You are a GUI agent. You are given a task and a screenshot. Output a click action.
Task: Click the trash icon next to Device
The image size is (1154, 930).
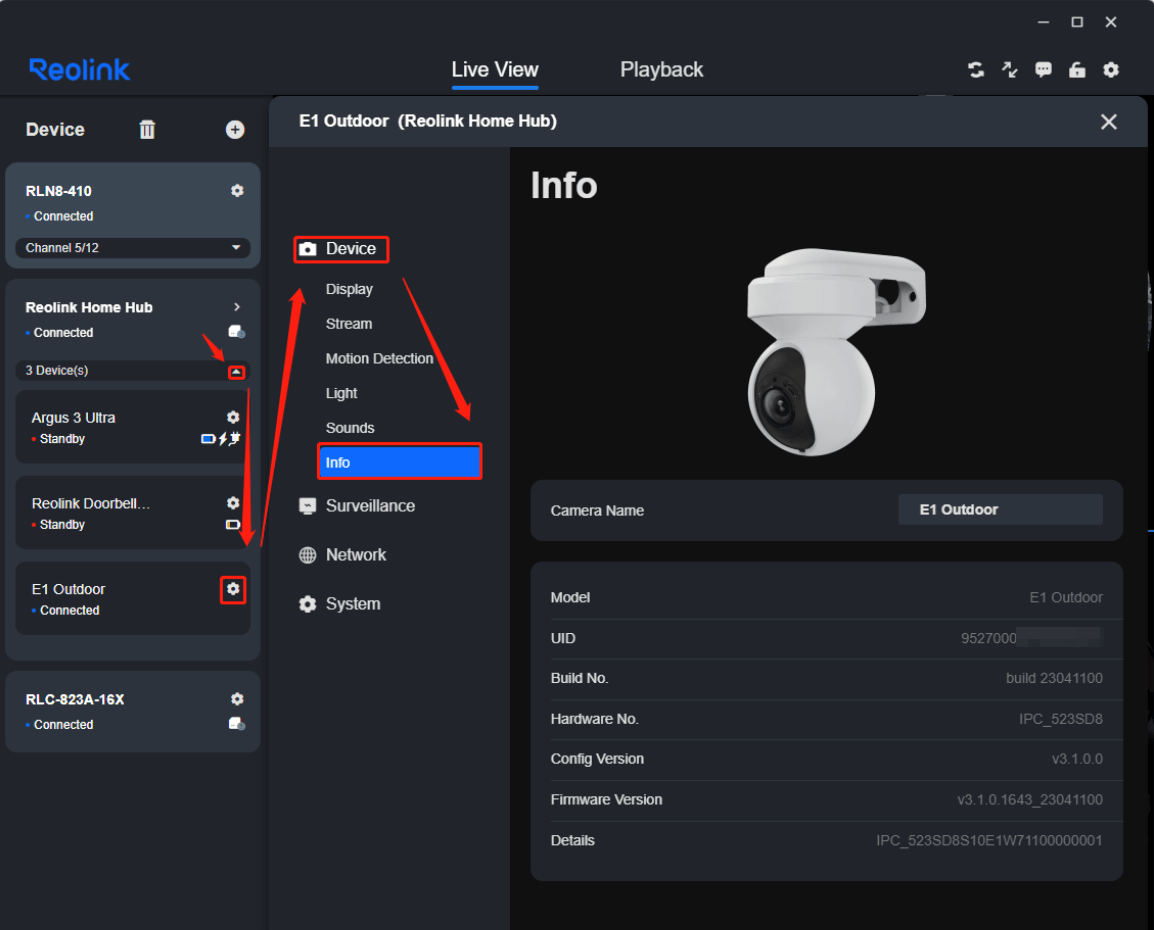coord(147,129)
